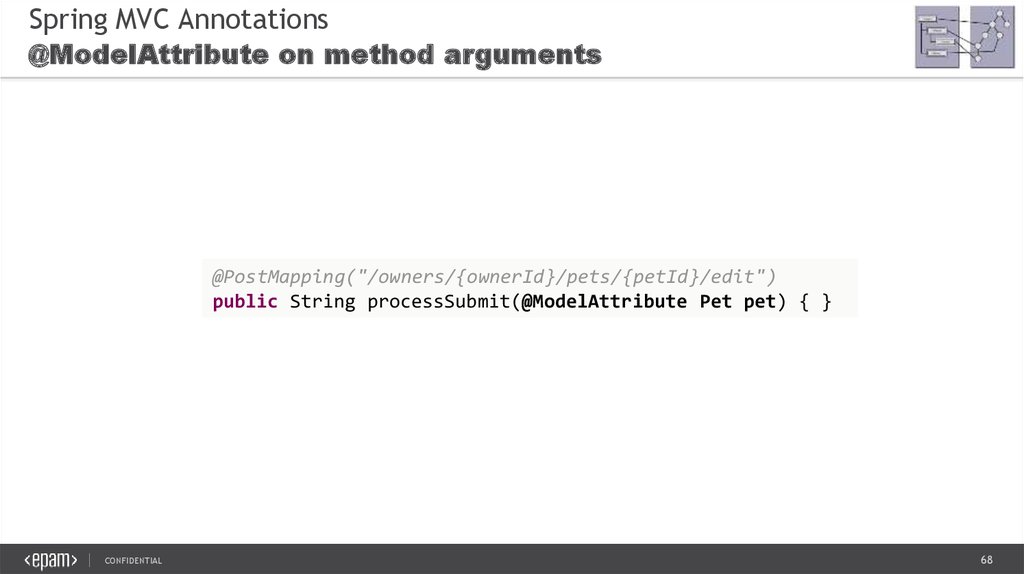
Task: Click the "Spring MVC Annotations" title
Action: [178, 19]
